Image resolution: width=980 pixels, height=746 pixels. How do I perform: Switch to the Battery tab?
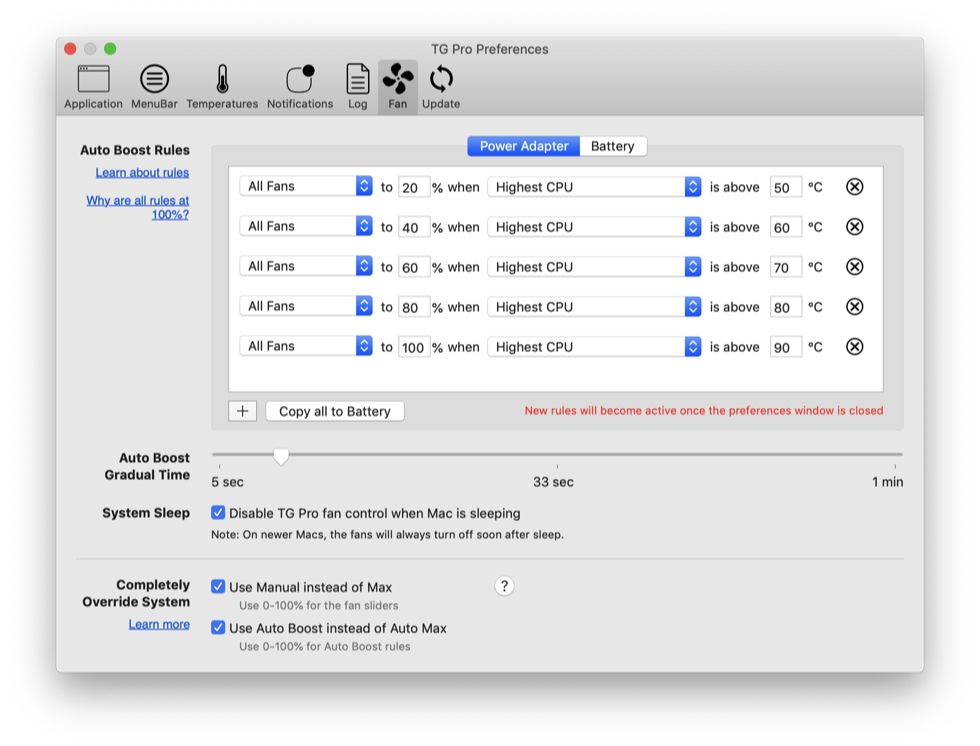coord(612,146)
